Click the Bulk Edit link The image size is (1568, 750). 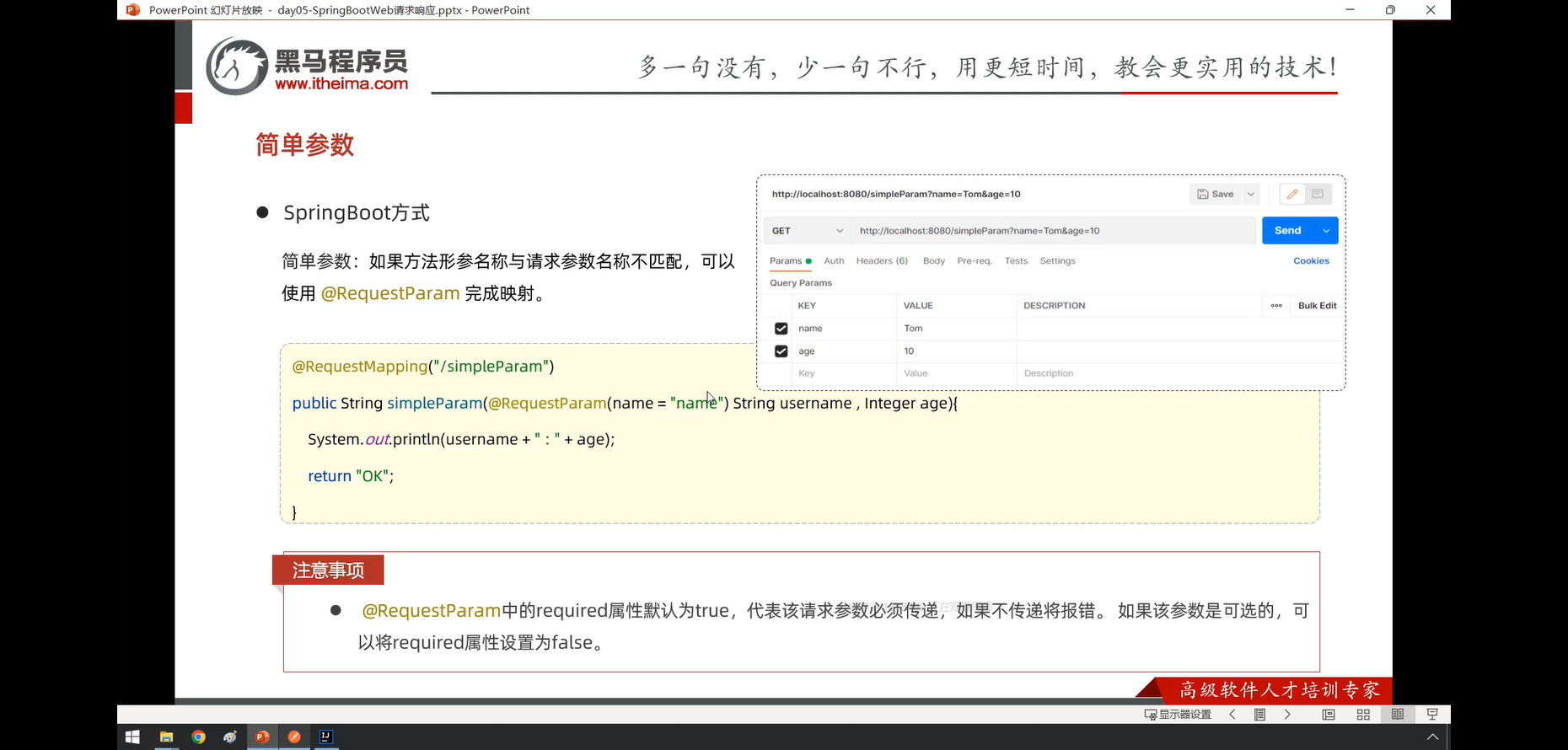click(x=1317, y=306)
